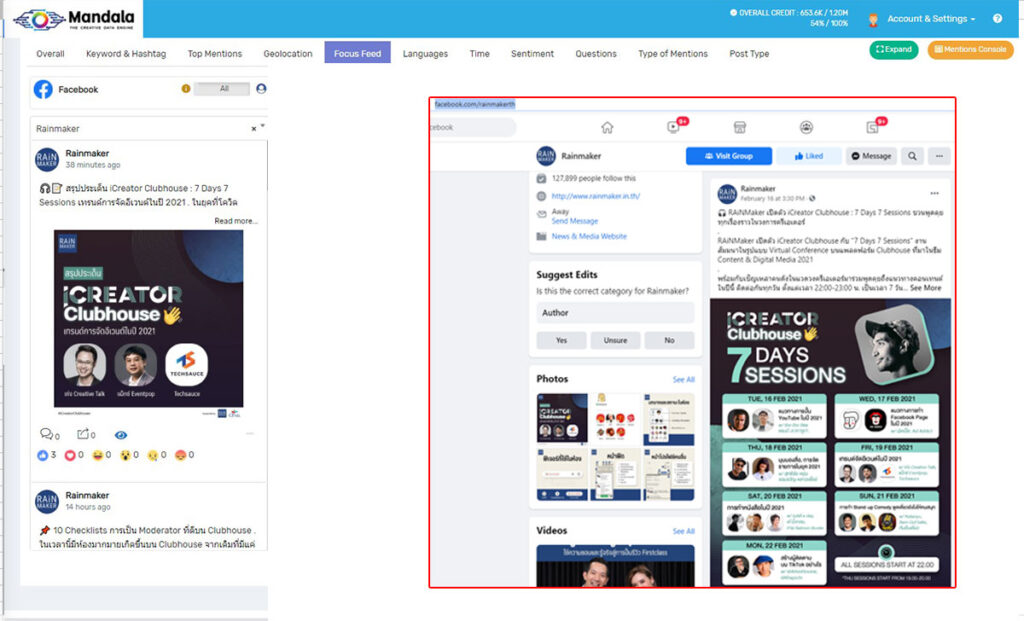Click Yes in Suggest Edits
1024x621 pixels.
click(x=562, y=340)
